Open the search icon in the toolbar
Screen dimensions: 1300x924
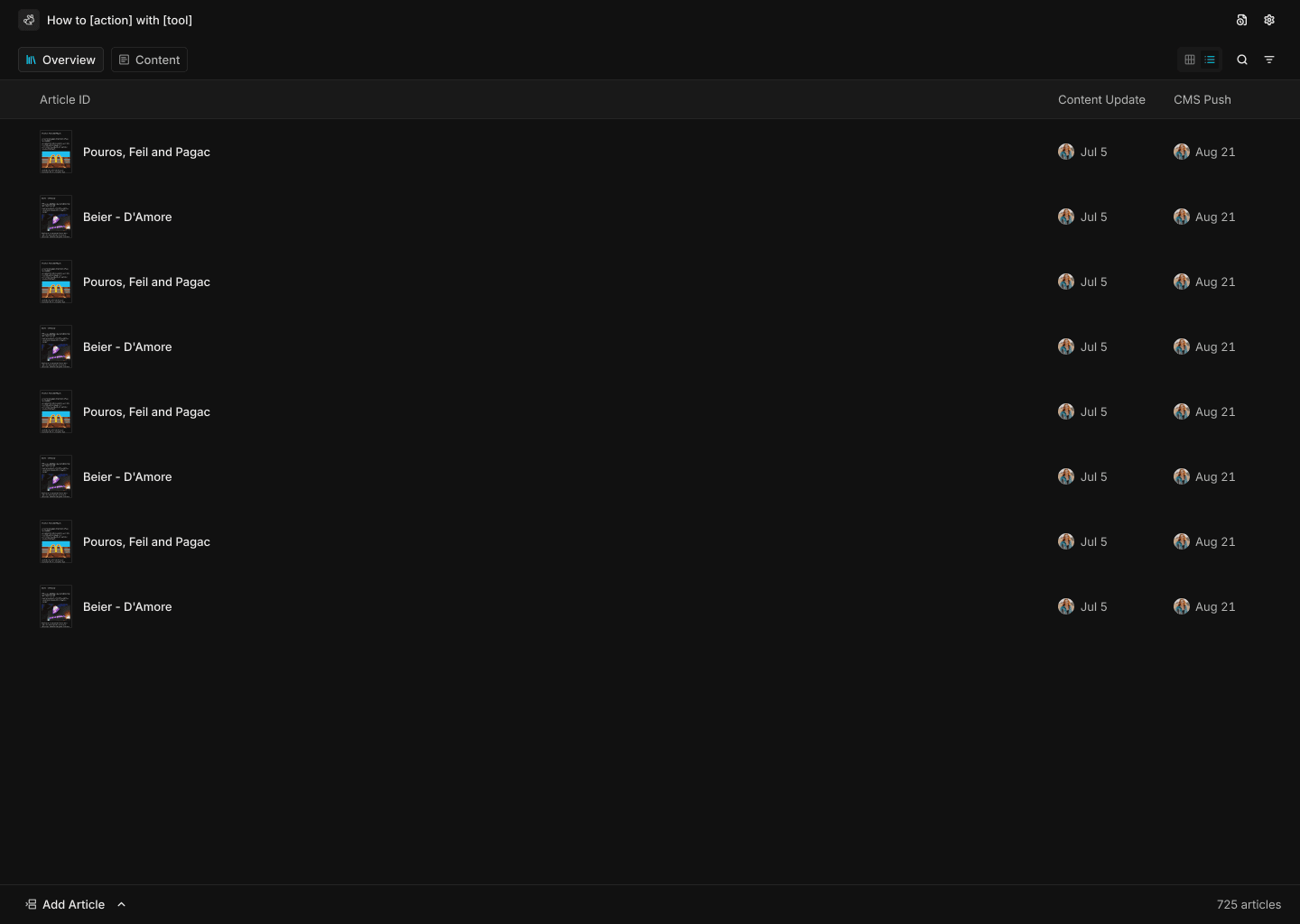[x=1242, y=60]
